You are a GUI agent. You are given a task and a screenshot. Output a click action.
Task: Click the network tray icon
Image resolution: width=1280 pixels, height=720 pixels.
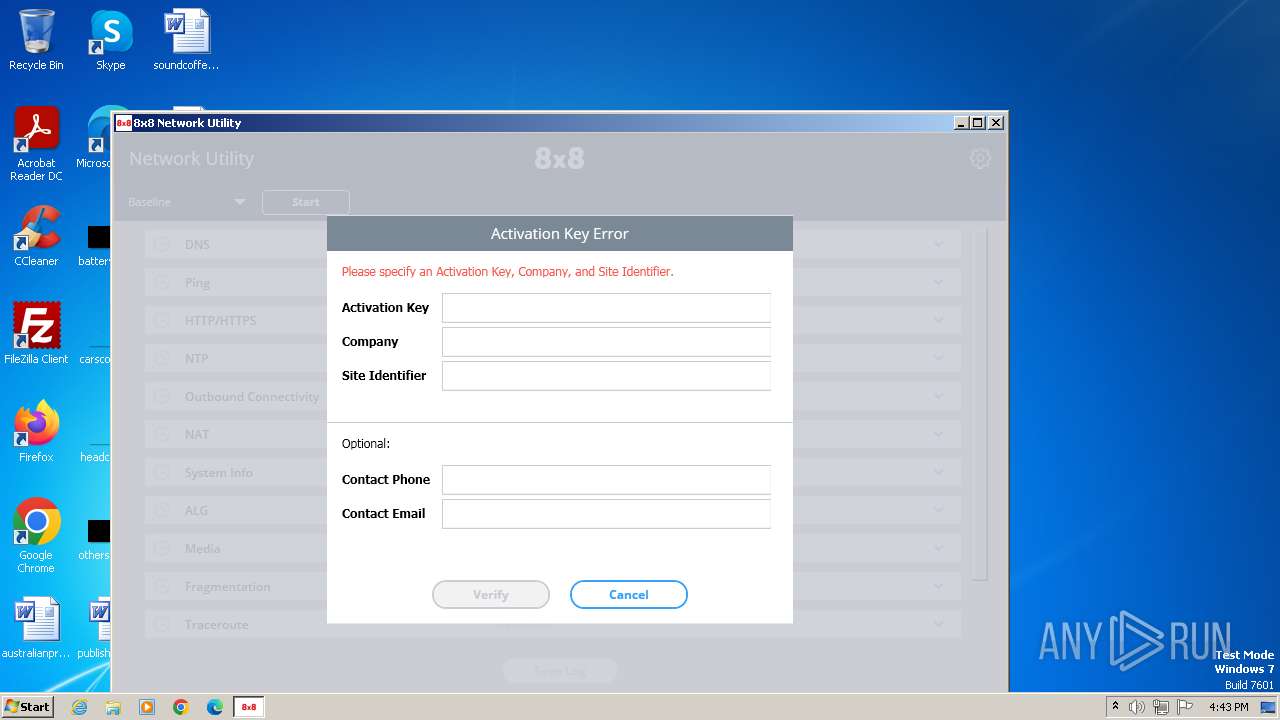click(1161, 707)
